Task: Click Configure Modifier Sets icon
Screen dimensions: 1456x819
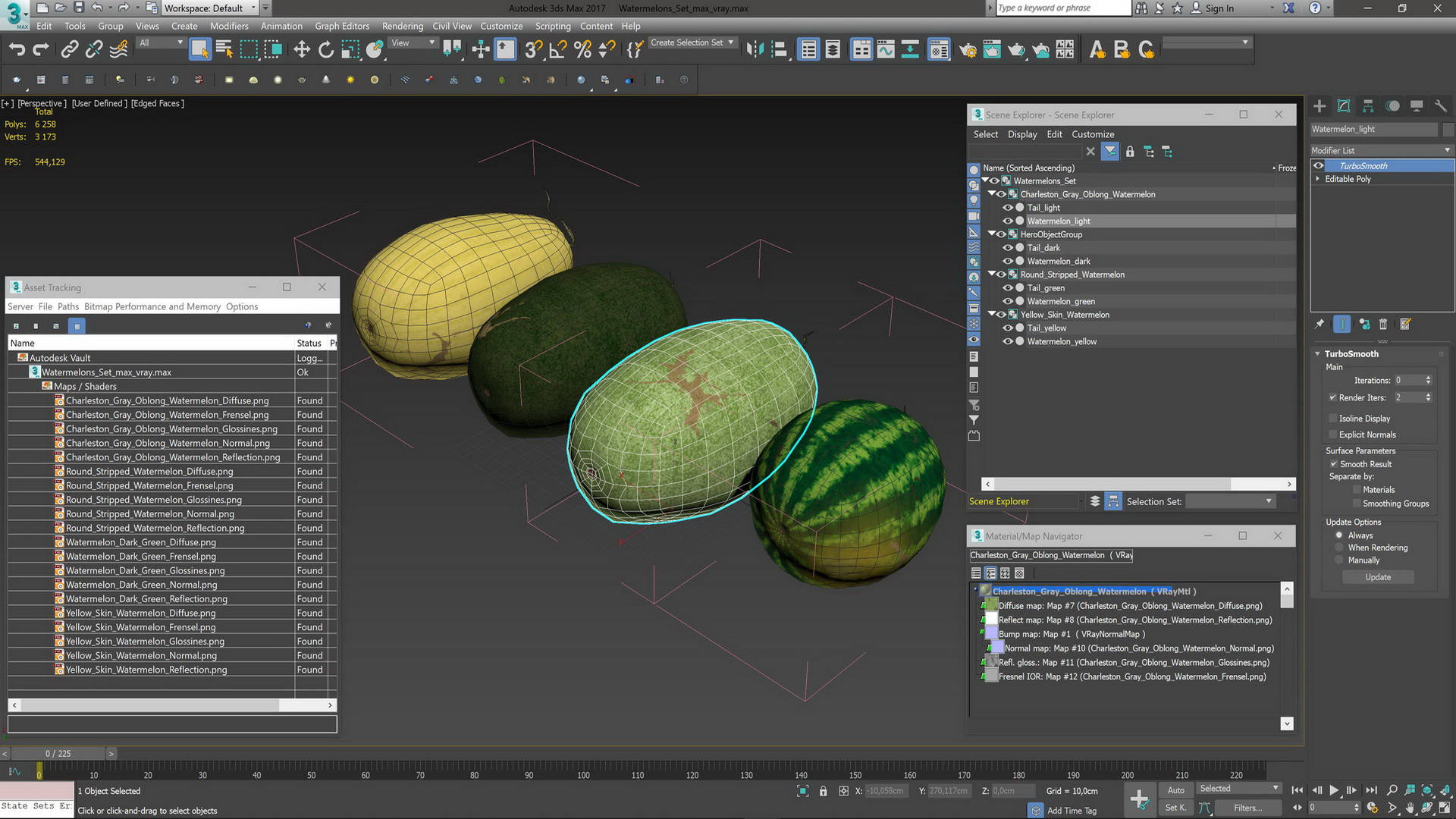Action: pyautogui.click(x=1405, y=324)
